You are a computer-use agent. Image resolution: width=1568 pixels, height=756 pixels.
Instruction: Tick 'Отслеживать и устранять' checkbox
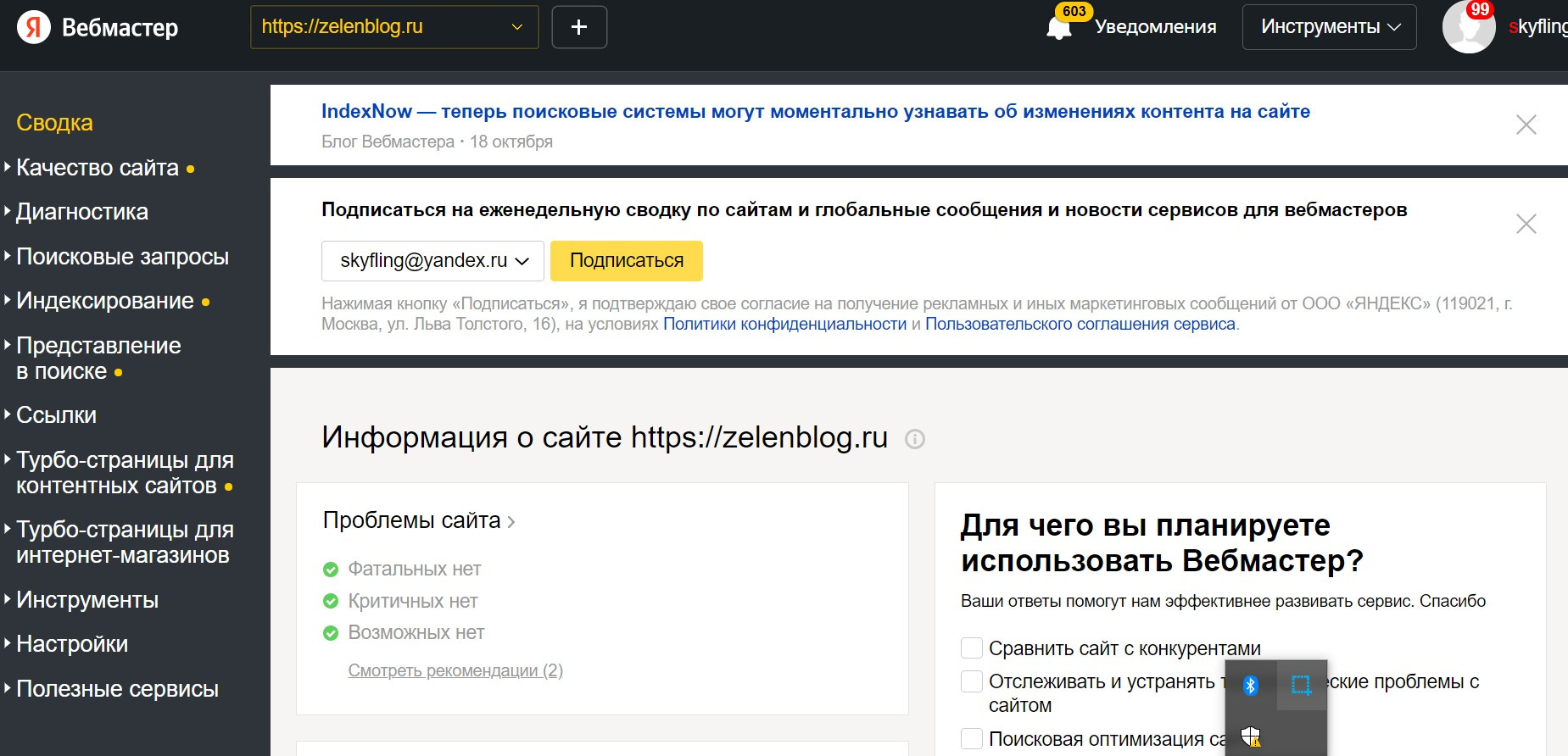972,681
